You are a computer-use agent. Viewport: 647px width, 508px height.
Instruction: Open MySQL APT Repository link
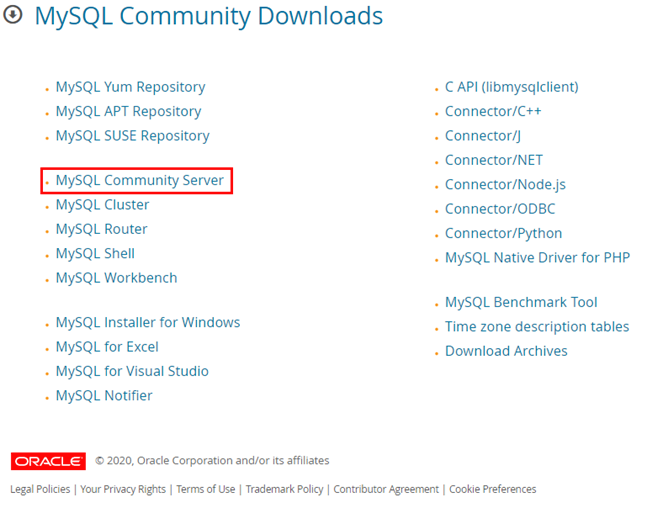point(128,112)
